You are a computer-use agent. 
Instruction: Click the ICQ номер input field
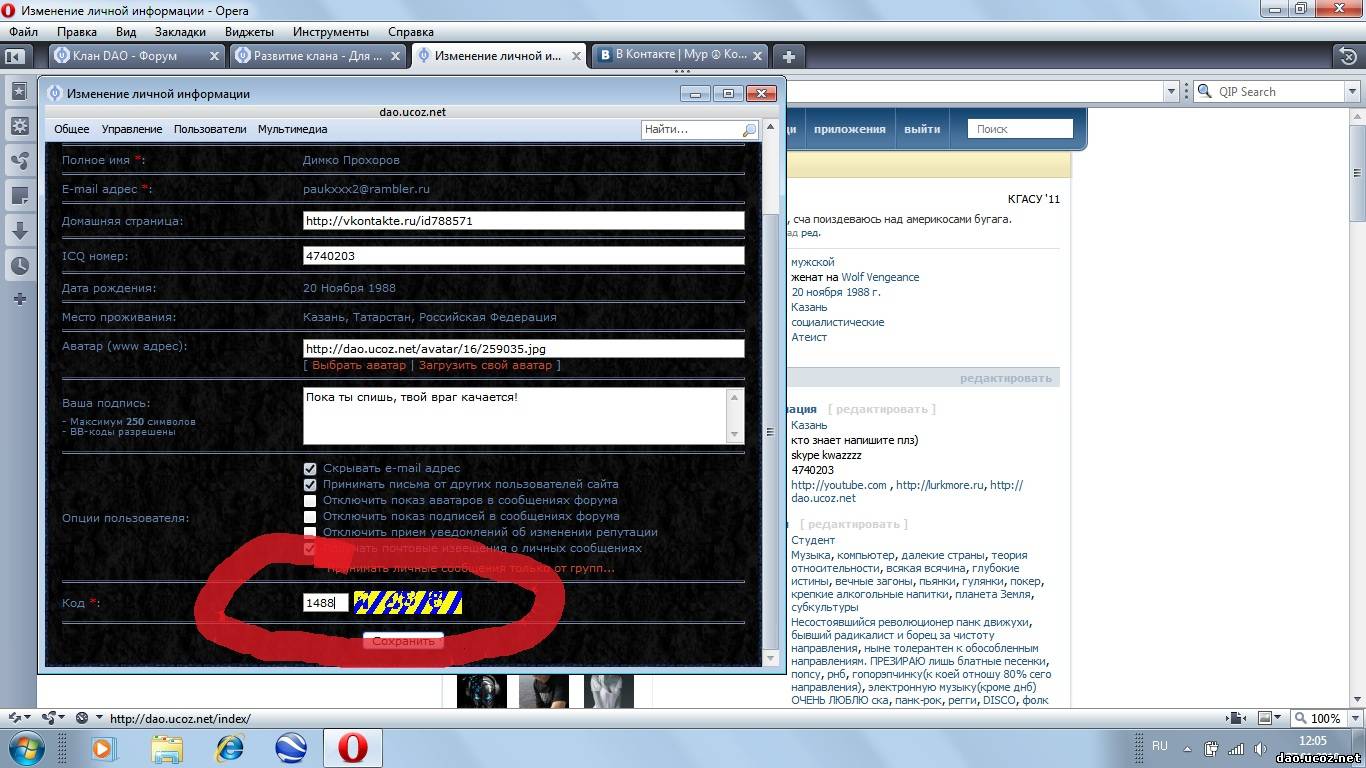523,256
